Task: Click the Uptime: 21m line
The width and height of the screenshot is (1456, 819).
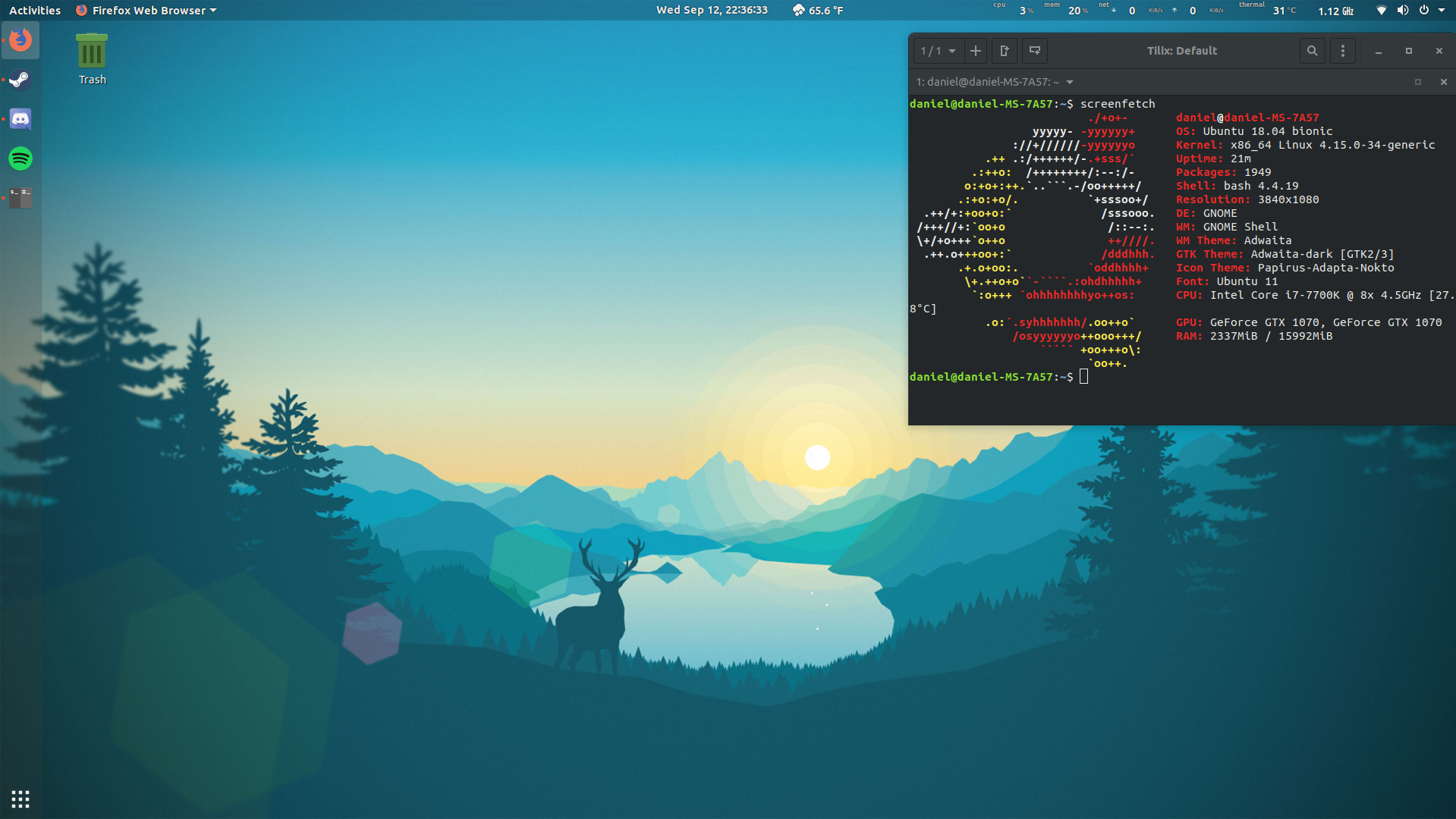Action: click(x=1213, y=158)
